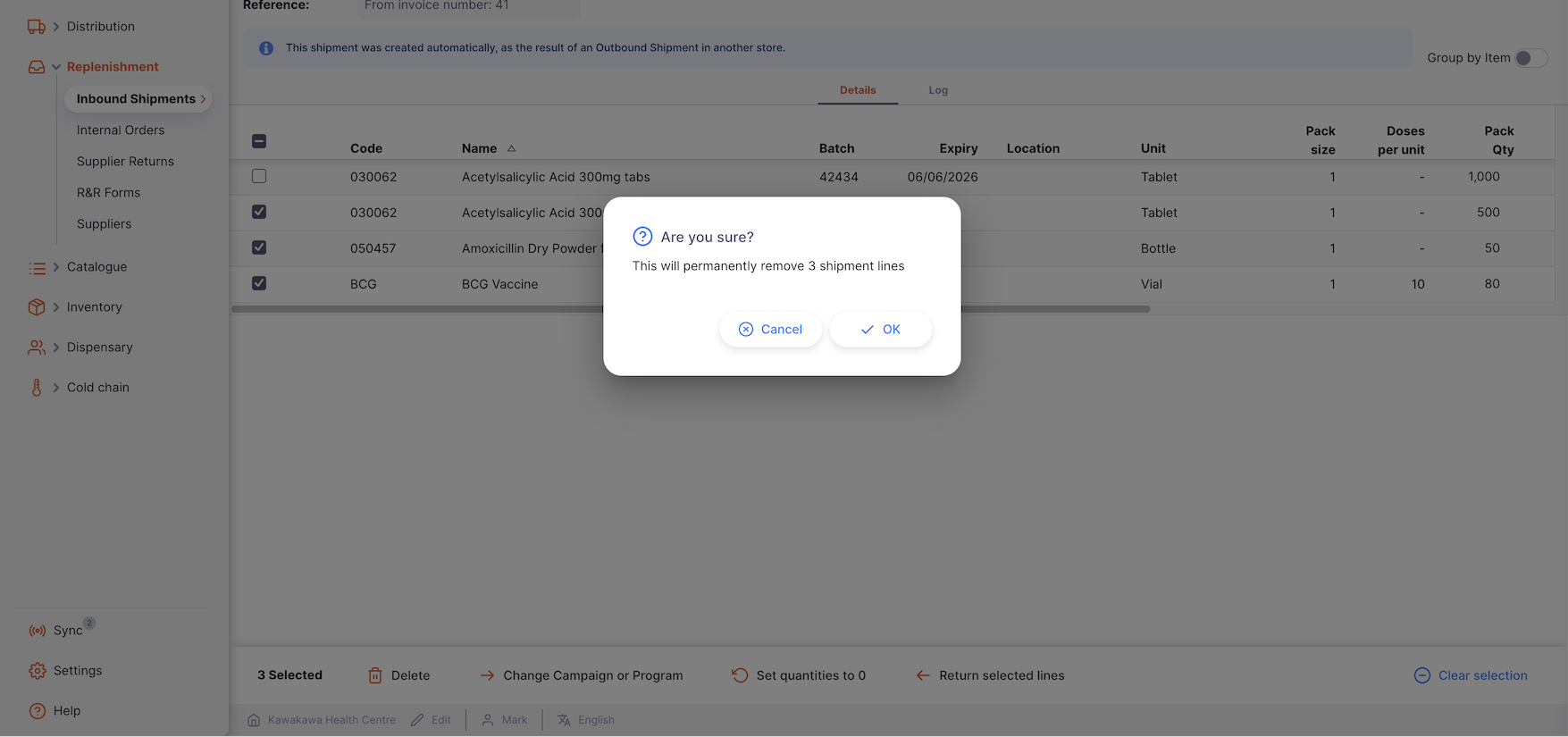The height and width of the screenshot is (737, 1568).
Task: Open Settings via the gear icon
Action: click(x=38, y=671)
